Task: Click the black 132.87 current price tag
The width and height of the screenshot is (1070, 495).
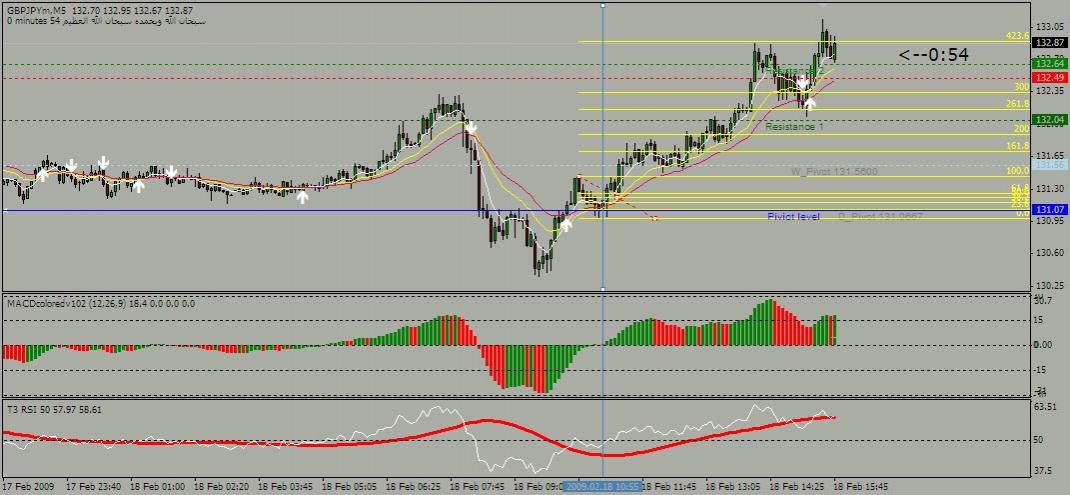Action: tap(1050, 42)
